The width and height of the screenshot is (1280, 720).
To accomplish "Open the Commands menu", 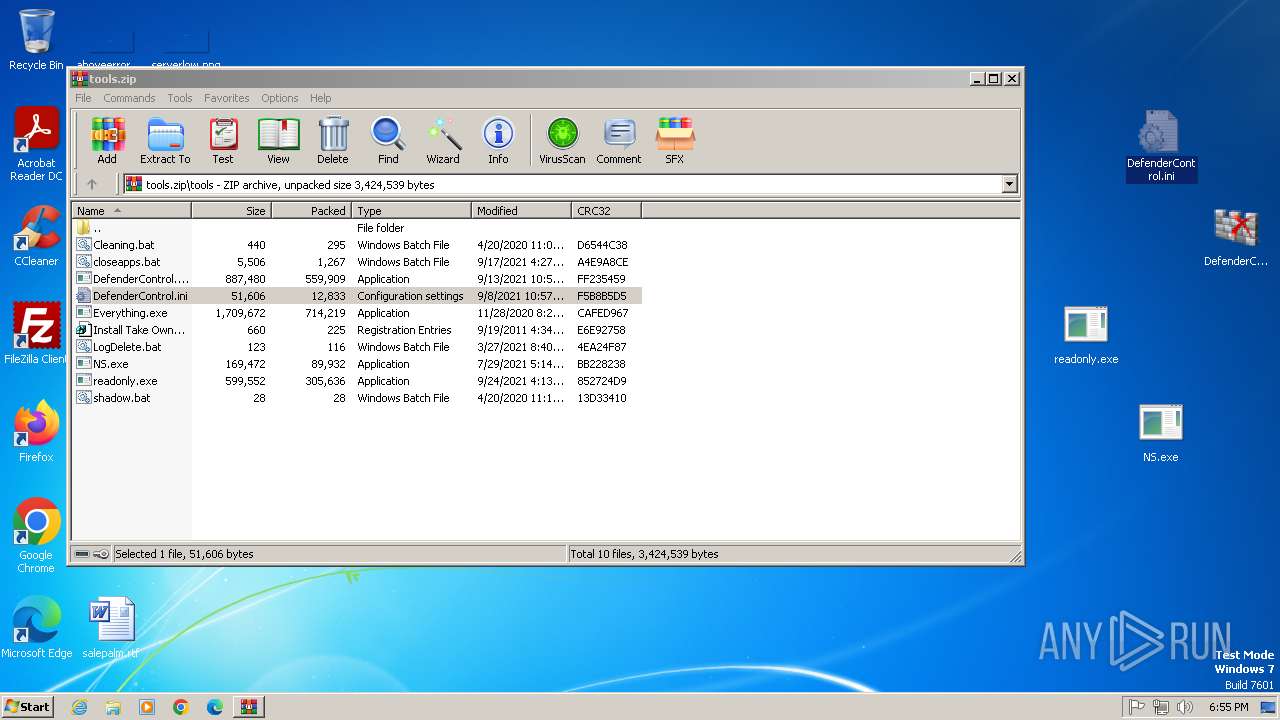I will [129, 98].
